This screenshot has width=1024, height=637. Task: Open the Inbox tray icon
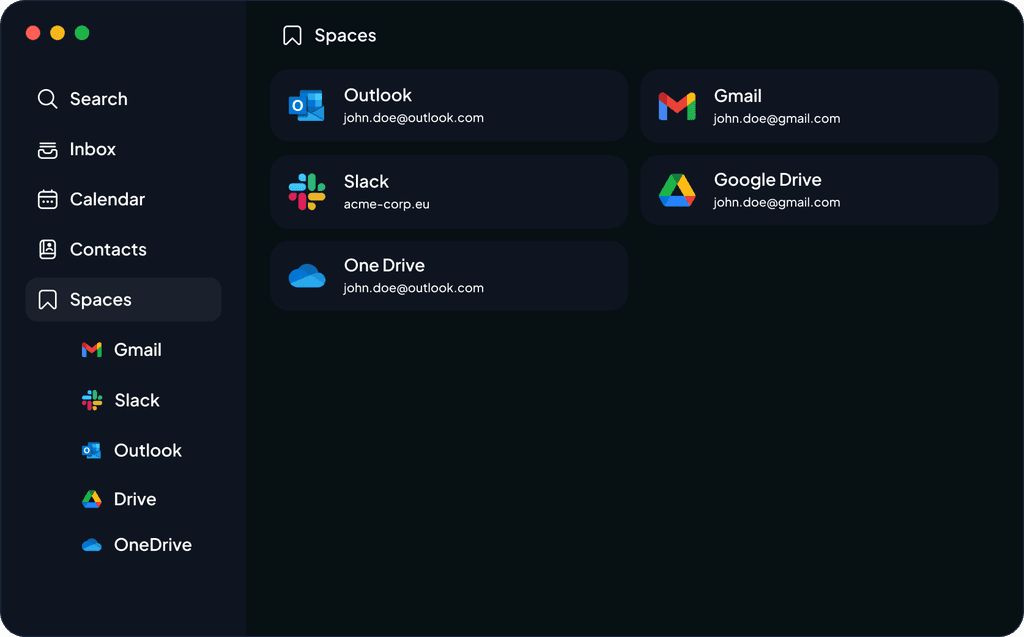click(x=48, y=150)
